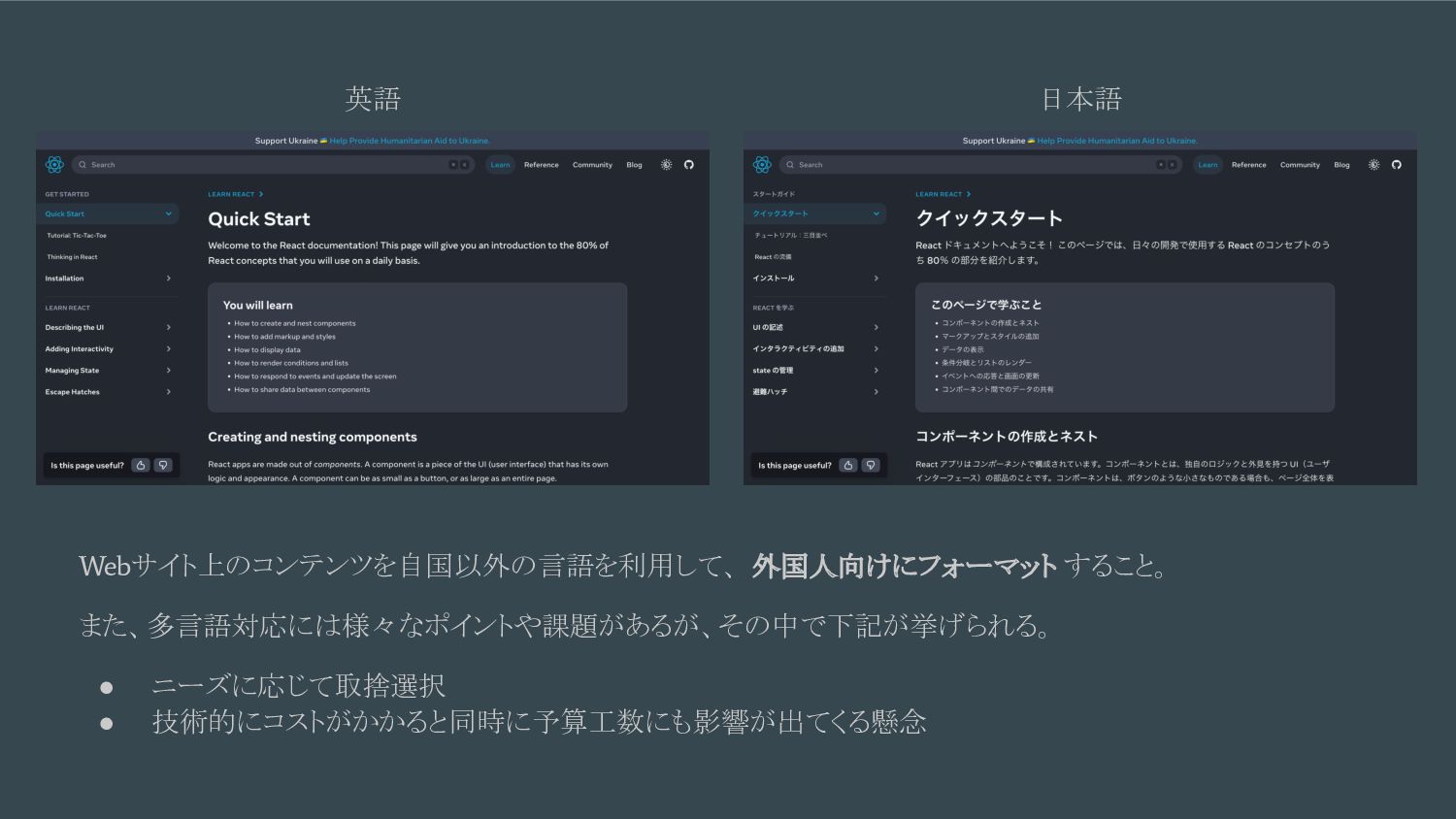Open Blog tab in the English screenshot
This screenshot has width=1456, height=819.
click(634, 165)
